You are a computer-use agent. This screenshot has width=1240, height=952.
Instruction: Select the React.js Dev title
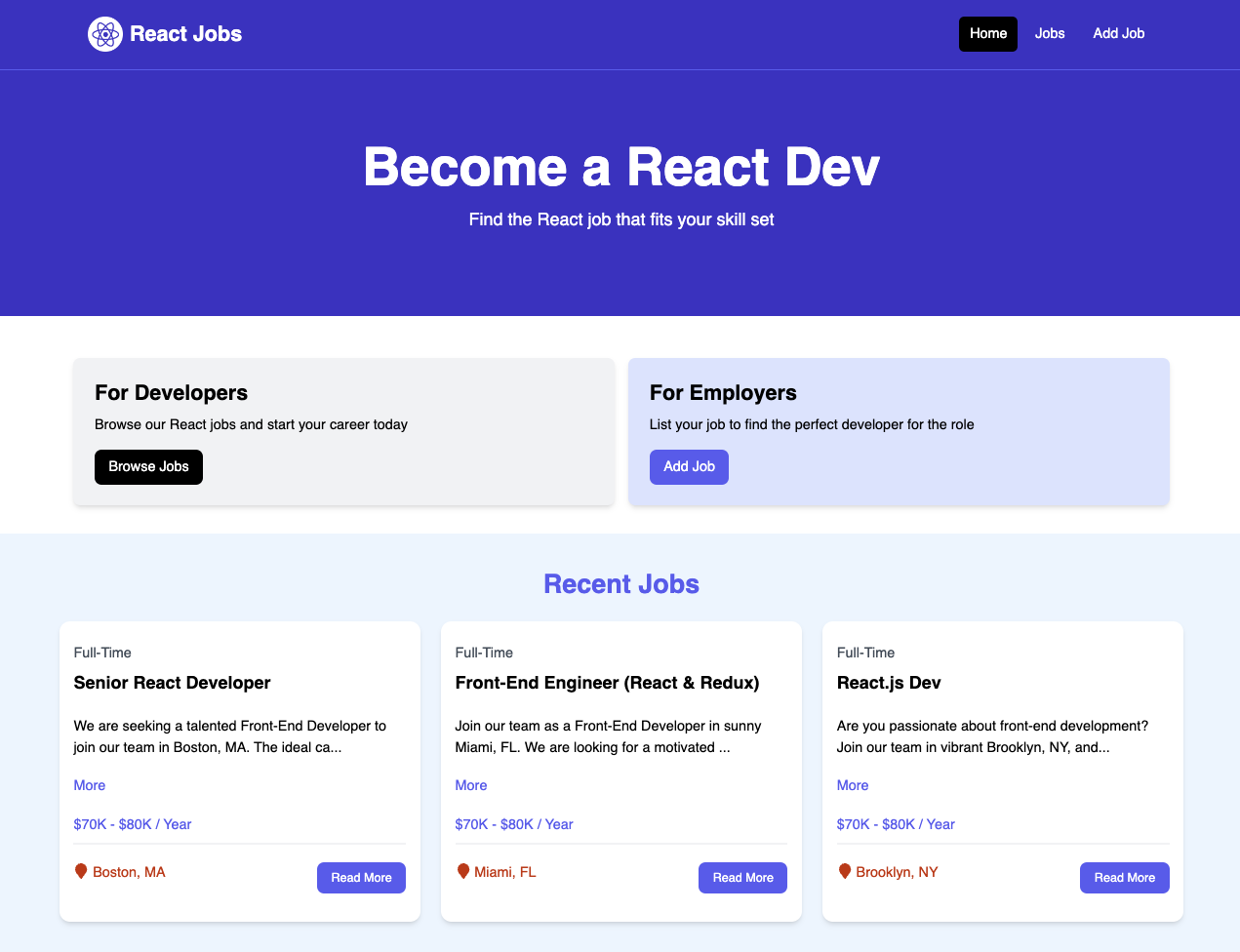[889, 683]
